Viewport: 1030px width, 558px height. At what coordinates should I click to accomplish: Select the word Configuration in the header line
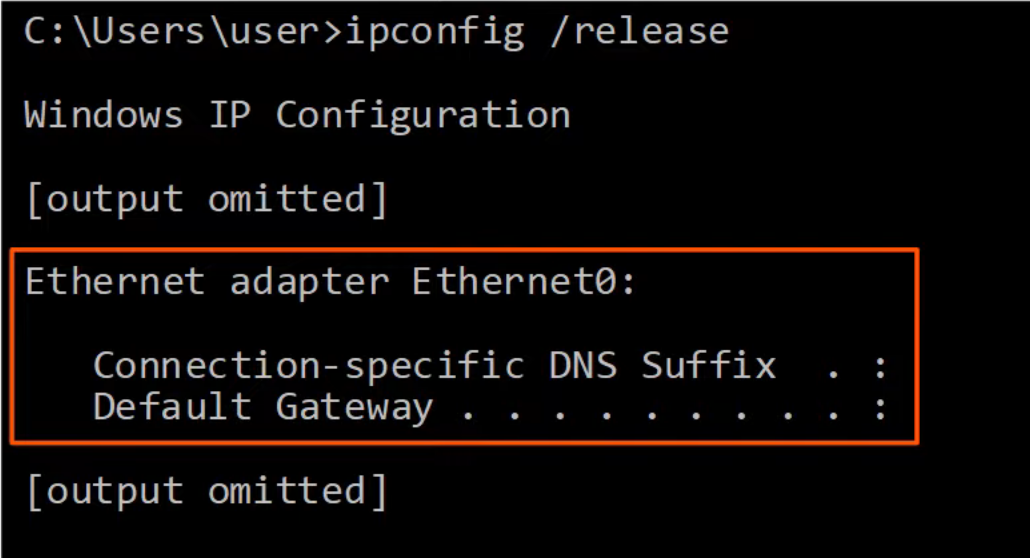423,115
